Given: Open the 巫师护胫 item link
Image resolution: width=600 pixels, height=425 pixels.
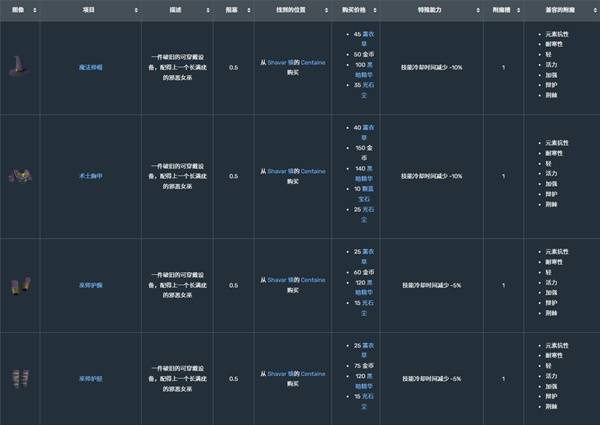Looking at the screenshot, I should 87,379.
